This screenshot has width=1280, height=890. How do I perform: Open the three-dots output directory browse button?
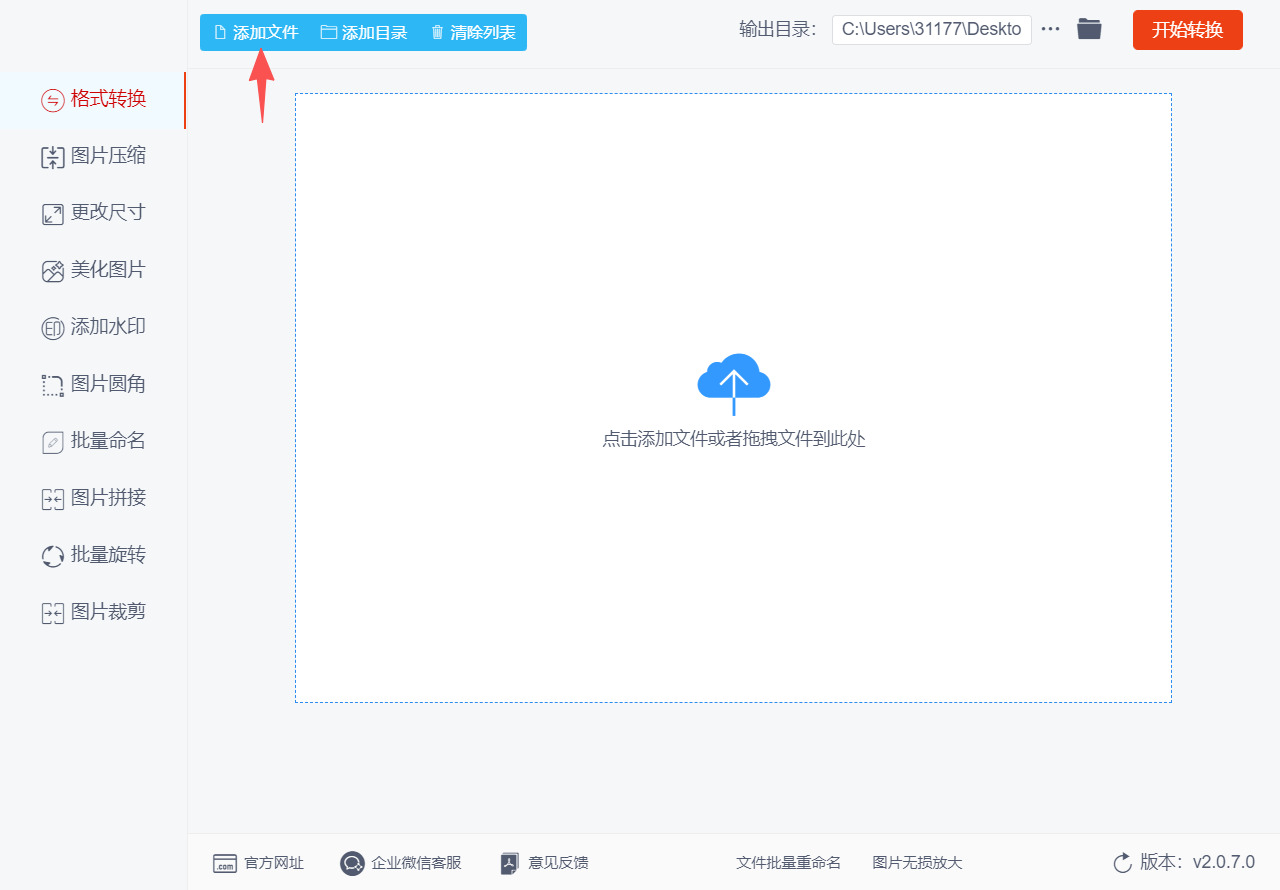(1050, 29)
